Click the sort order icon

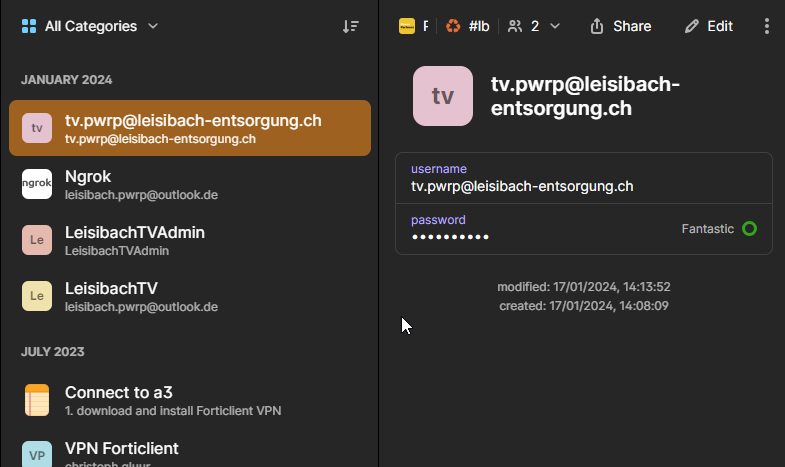tap(350, 26)
